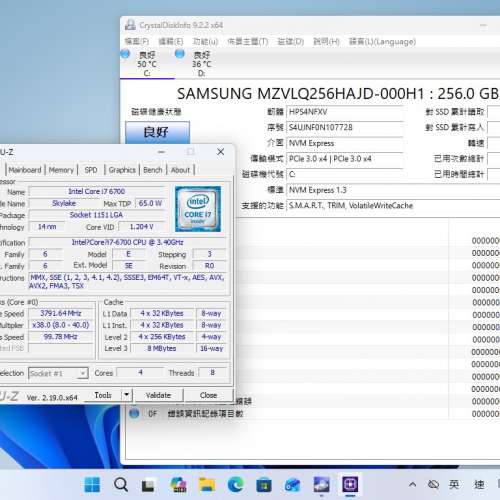Open the Windows Start menu
This screenshot has height=500, width=500.
coord(92,484)
